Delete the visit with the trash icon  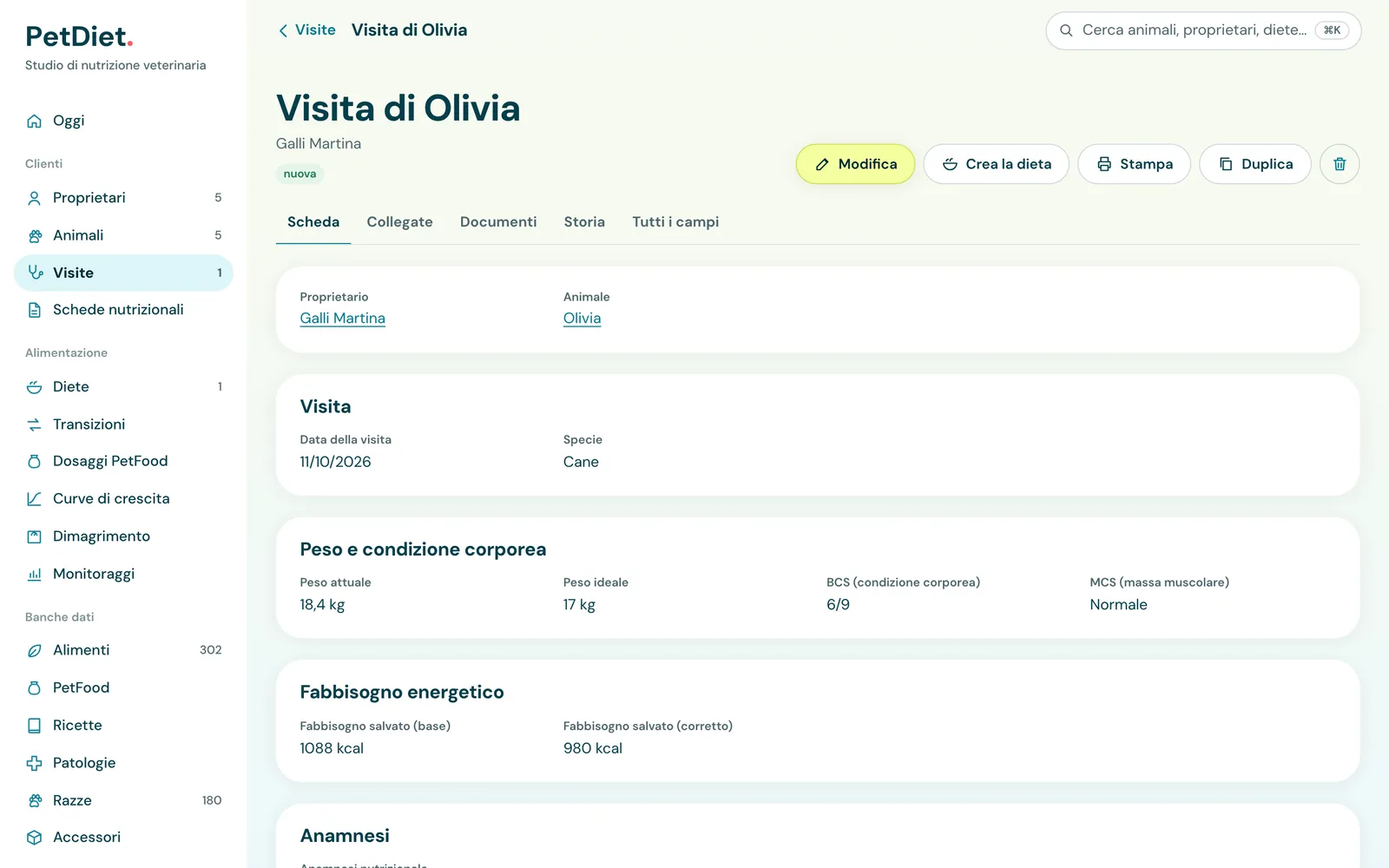(1340, 164)
